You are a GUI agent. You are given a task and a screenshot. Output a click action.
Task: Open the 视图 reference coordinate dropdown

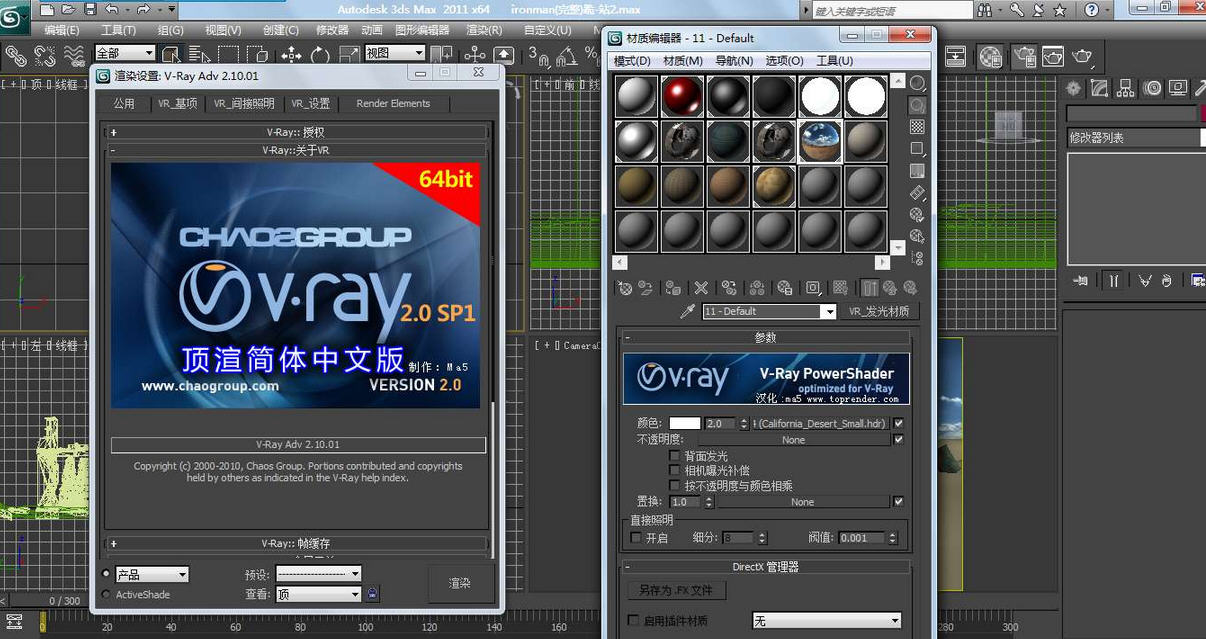[x=394, y=53]
